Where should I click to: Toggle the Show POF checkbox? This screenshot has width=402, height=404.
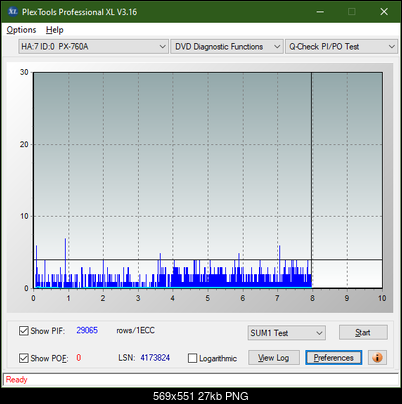pyautogui.click(x=24, y=358)
